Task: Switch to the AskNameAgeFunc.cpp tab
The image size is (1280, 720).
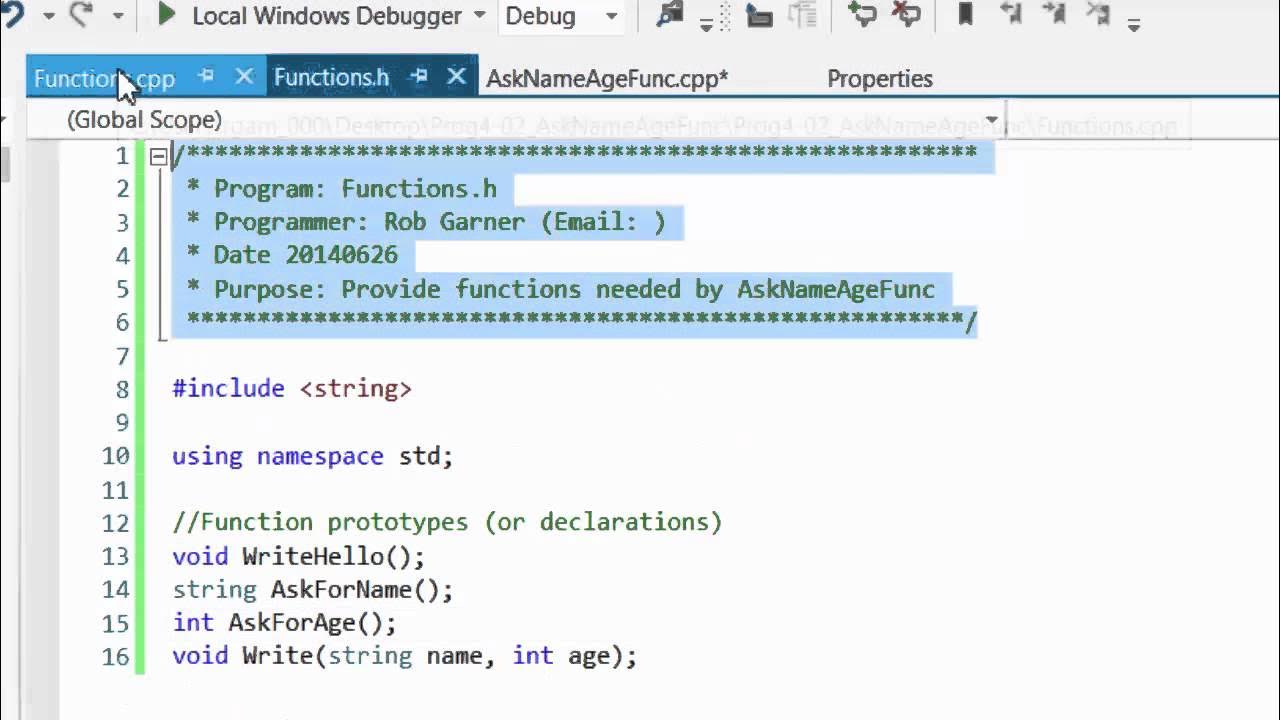Action: 607,79
